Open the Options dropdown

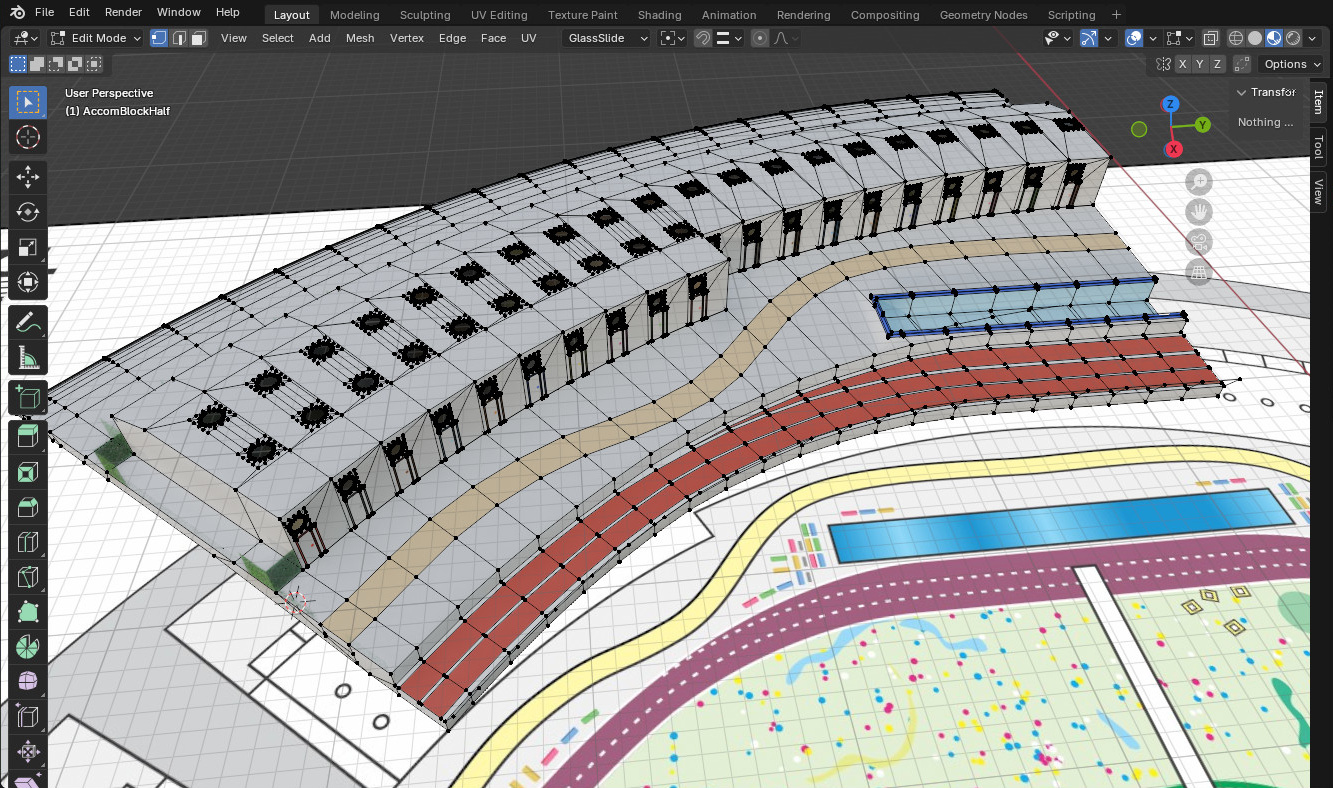[x=1288, y=63]
